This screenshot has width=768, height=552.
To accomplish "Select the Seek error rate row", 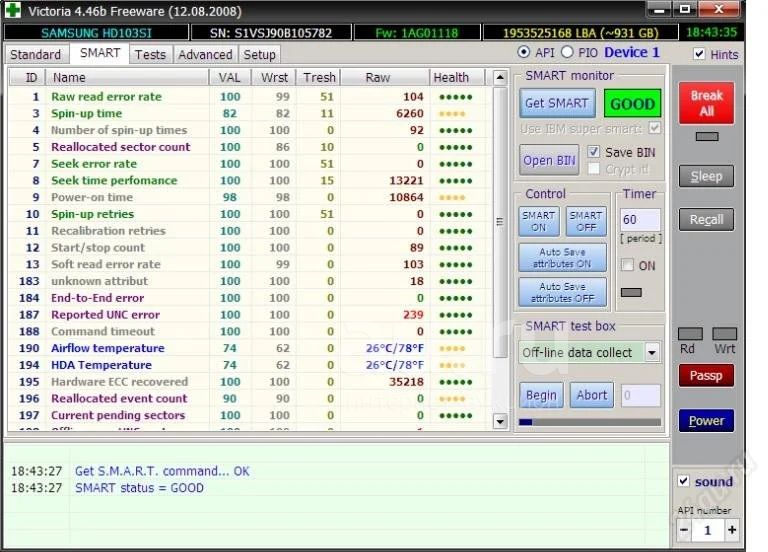I will (x=249, y=164).
